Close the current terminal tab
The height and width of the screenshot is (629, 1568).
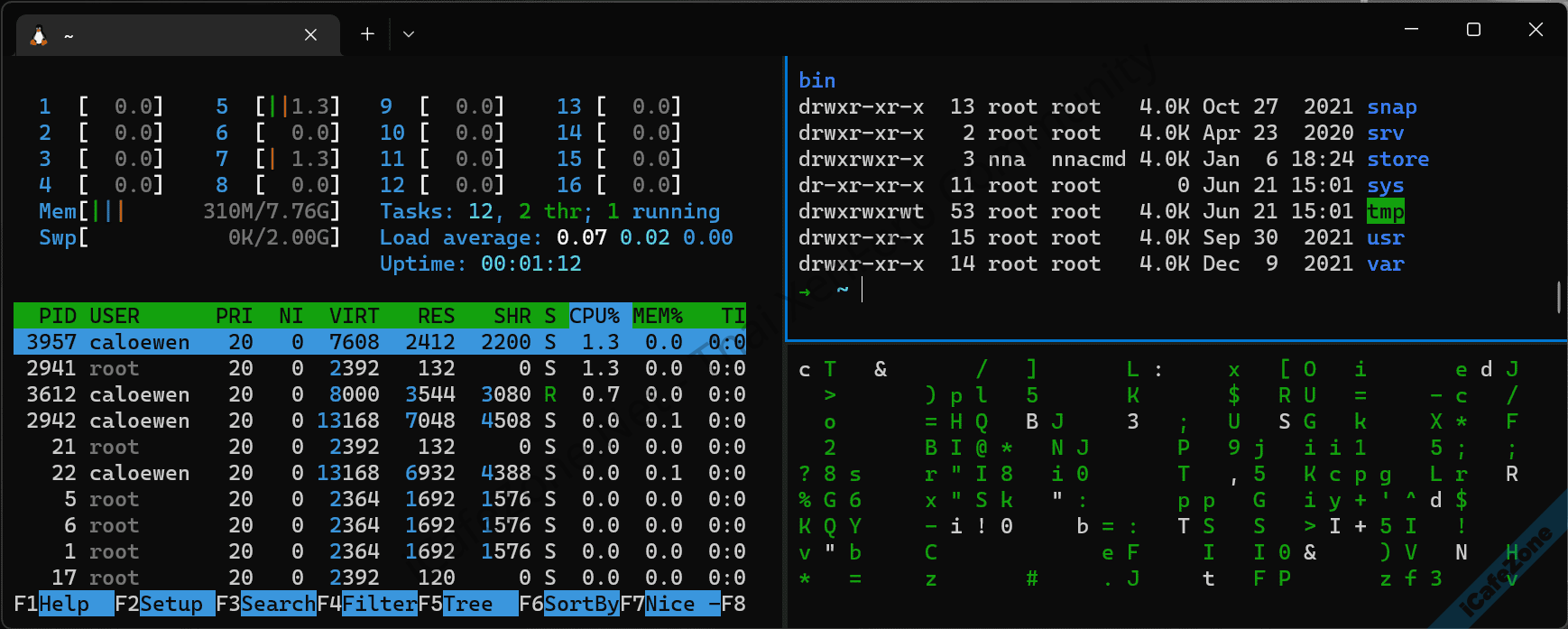click(310, 35)
